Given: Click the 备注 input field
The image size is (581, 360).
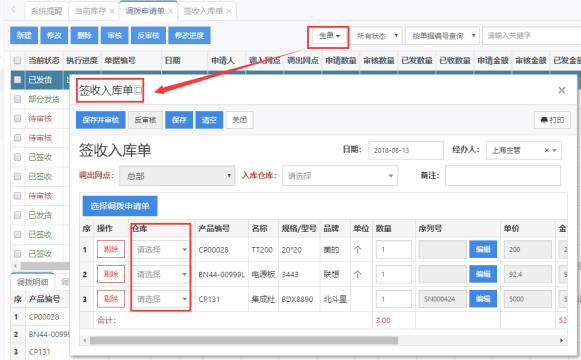Looking at the screenshot, I should click(503, 176).
